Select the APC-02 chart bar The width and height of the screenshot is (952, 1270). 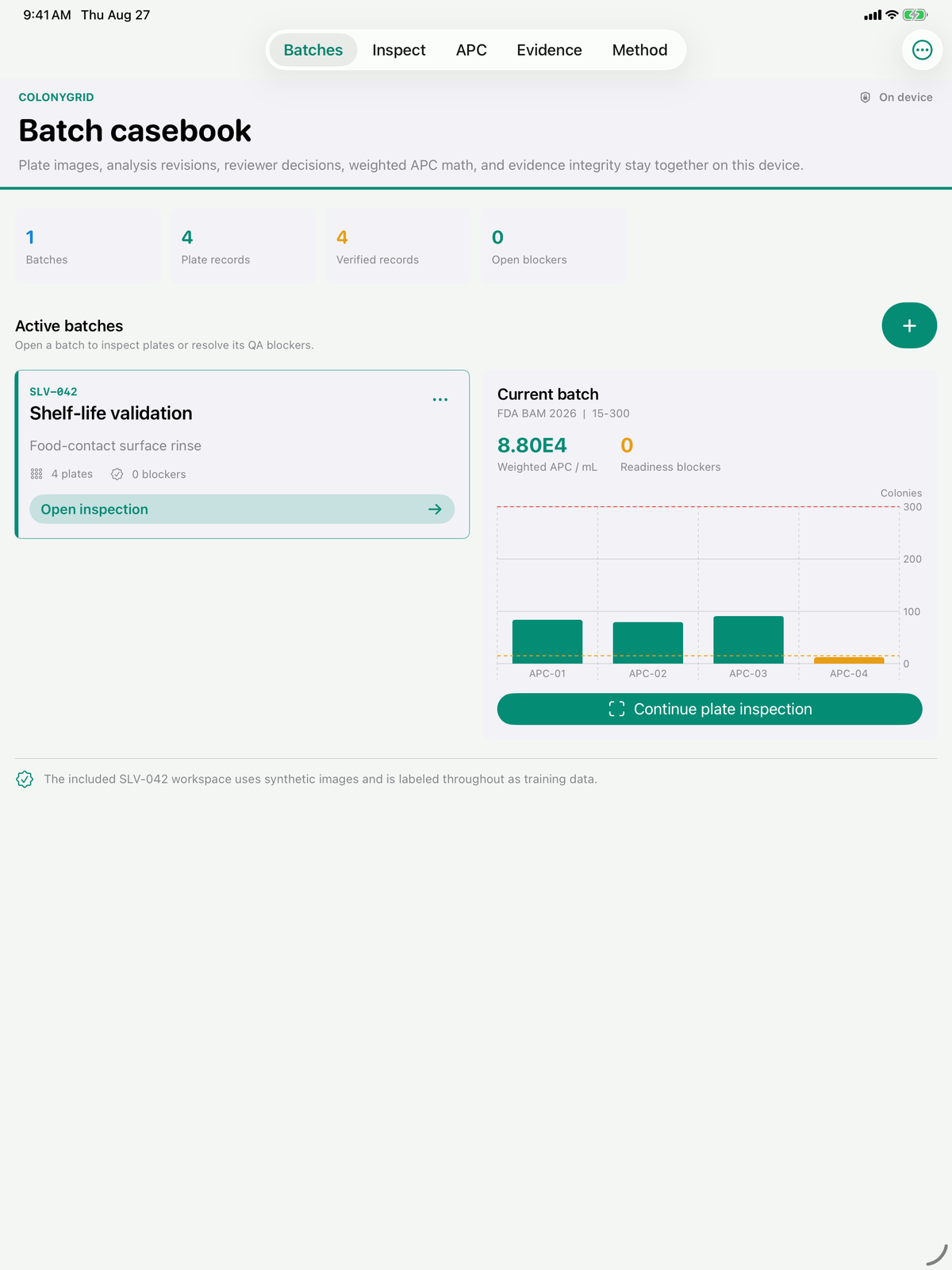(x=648, y=643)
